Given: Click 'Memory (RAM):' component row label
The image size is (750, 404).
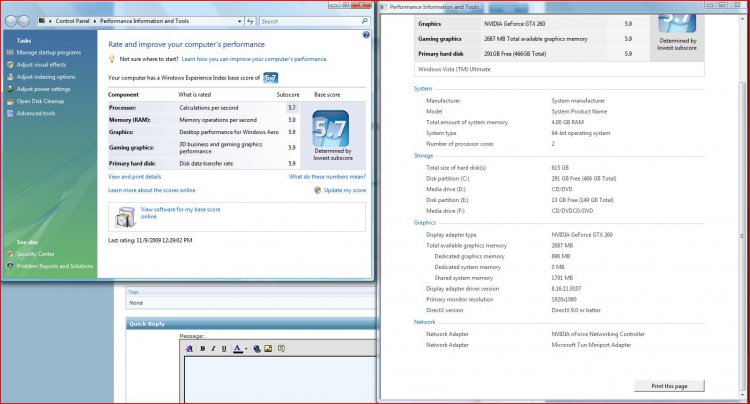Looking at the screenshot, I should coord(129,120).
